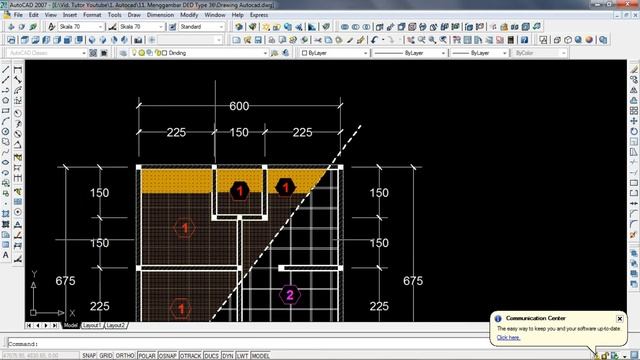The height and width of the screenshot is (360, 640).
Task: Open the ByLayer lineweight dropdown
Action: coord(504,53)
